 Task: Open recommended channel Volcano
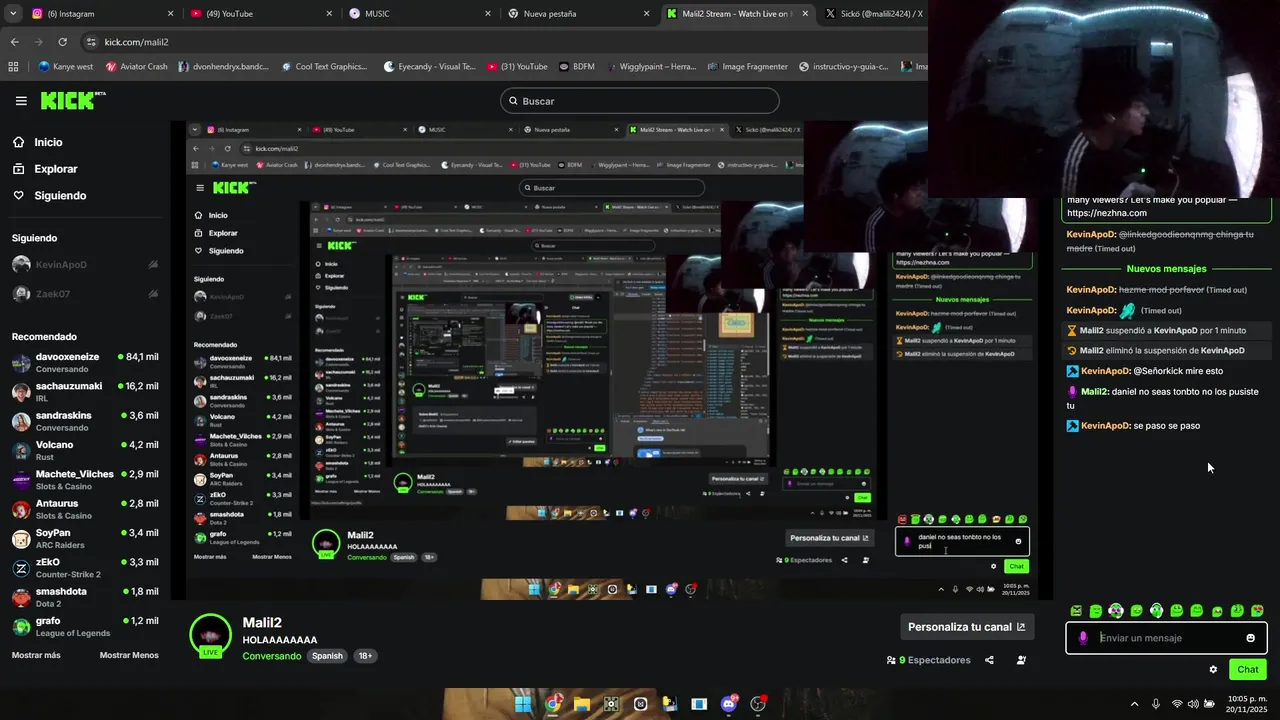coord(85,450)
